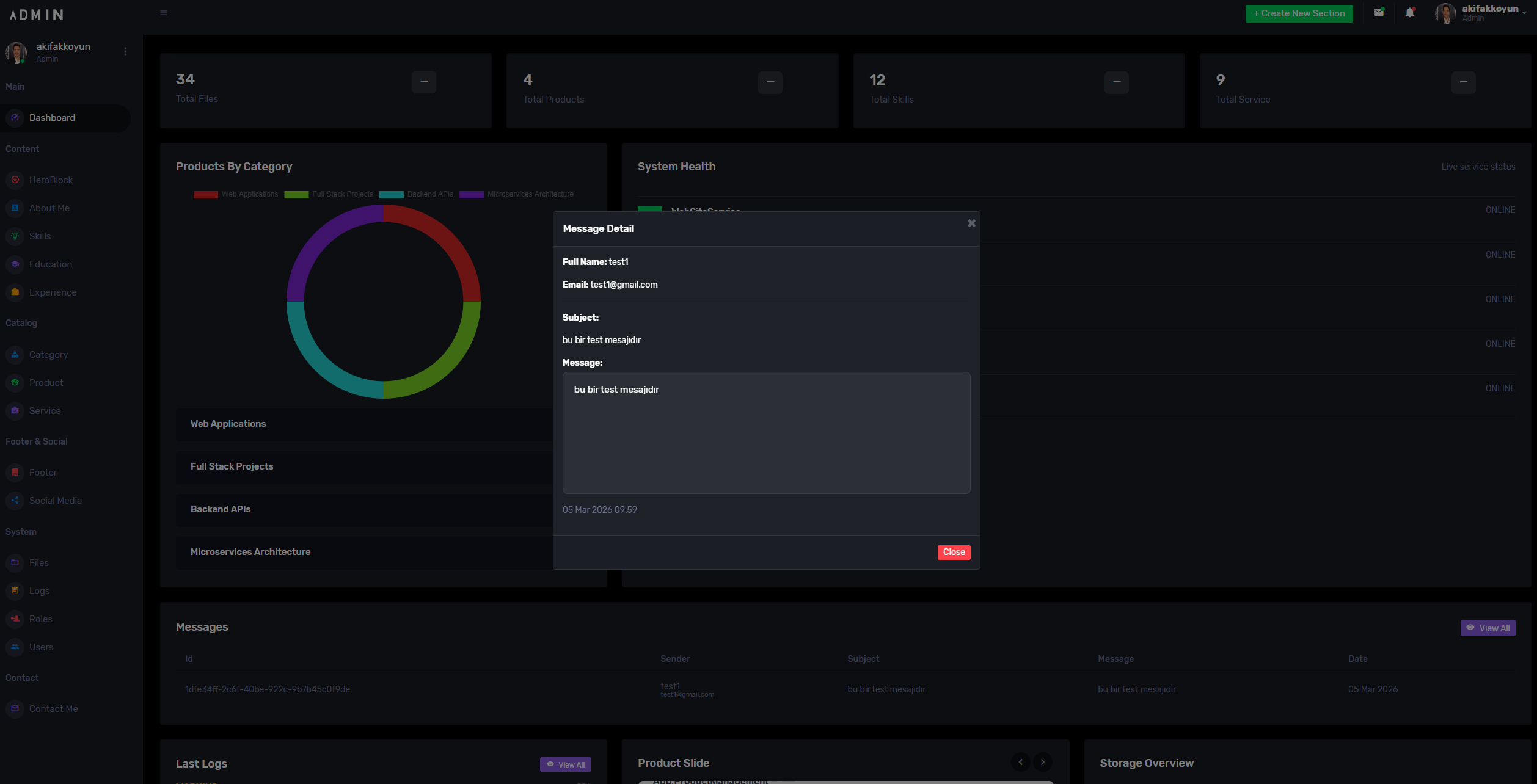Click the notification bell icon
1537x784 pixels.
click(1410, 12)
